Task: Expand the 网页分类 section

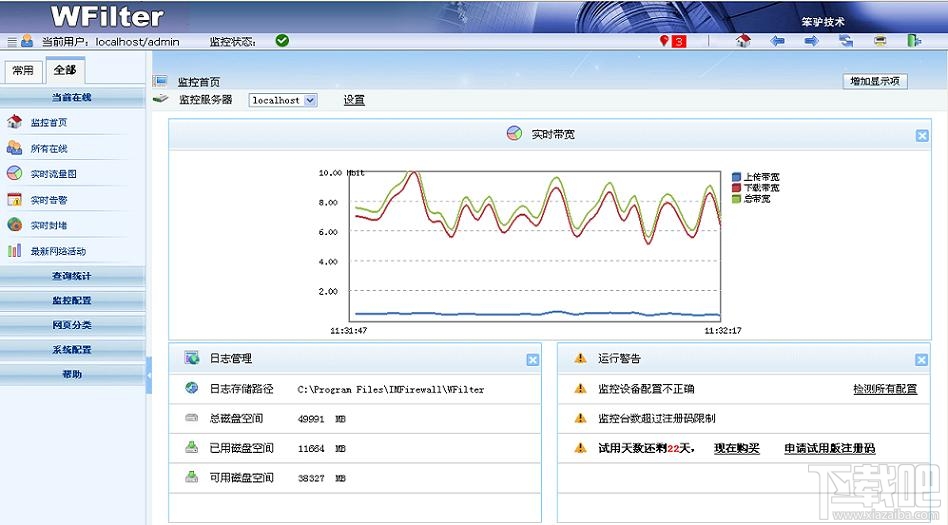Action: pyautogui.click(x=72, y=325)
